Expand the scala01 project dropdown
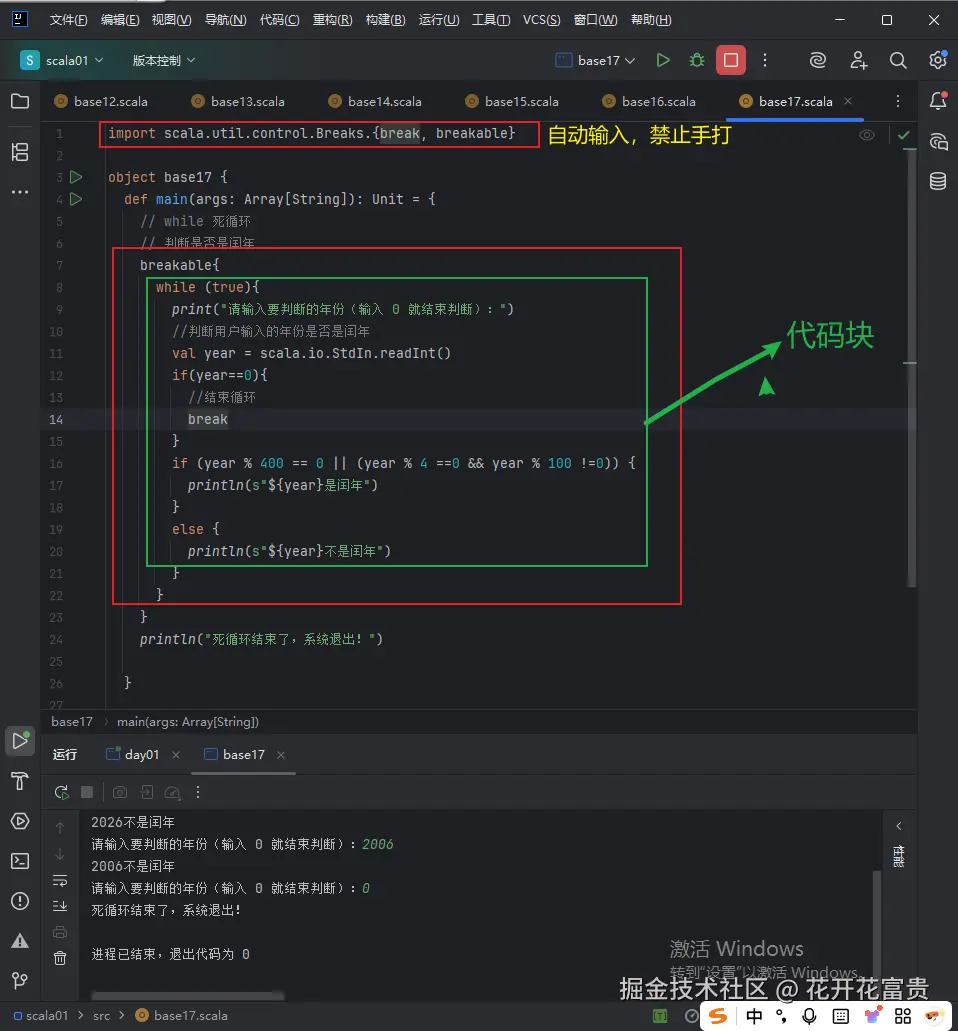The image size is (958, 1031). pos(62,60)
